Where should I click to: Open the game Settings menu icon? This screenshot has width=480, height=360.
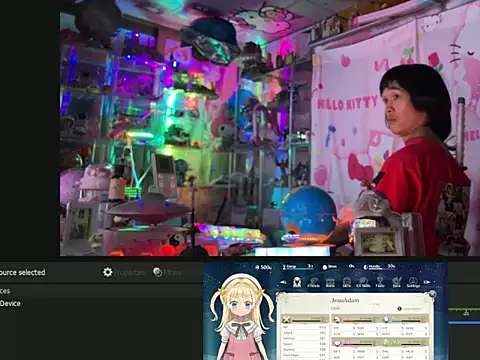(413, 282)
